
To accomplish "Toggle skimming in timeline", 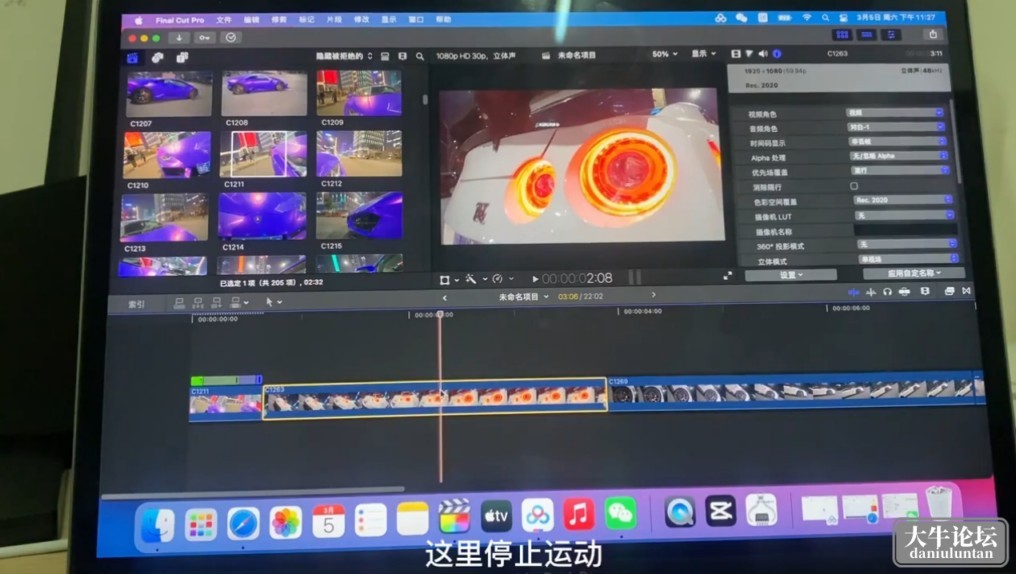I will pos(854,292).
